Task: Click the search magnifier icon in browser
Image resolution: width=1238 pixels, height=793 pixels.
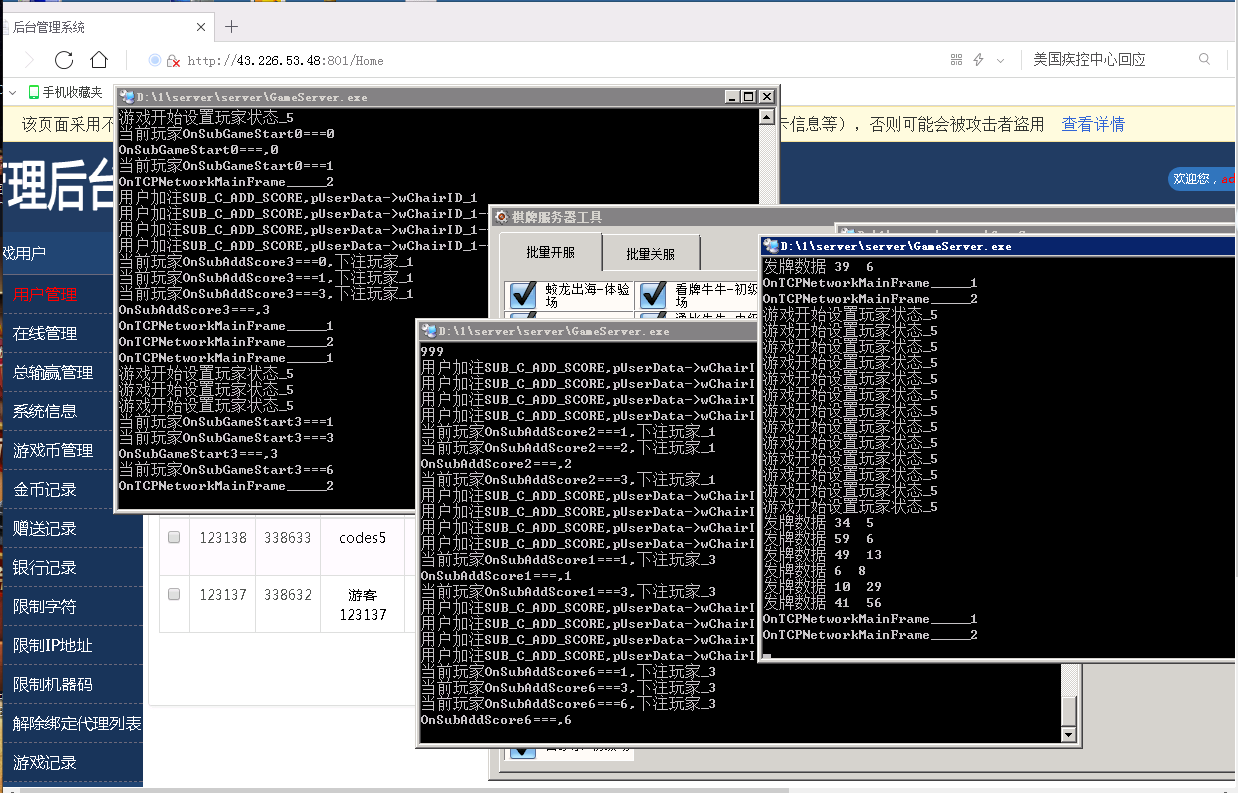Action: point(1204,60)
